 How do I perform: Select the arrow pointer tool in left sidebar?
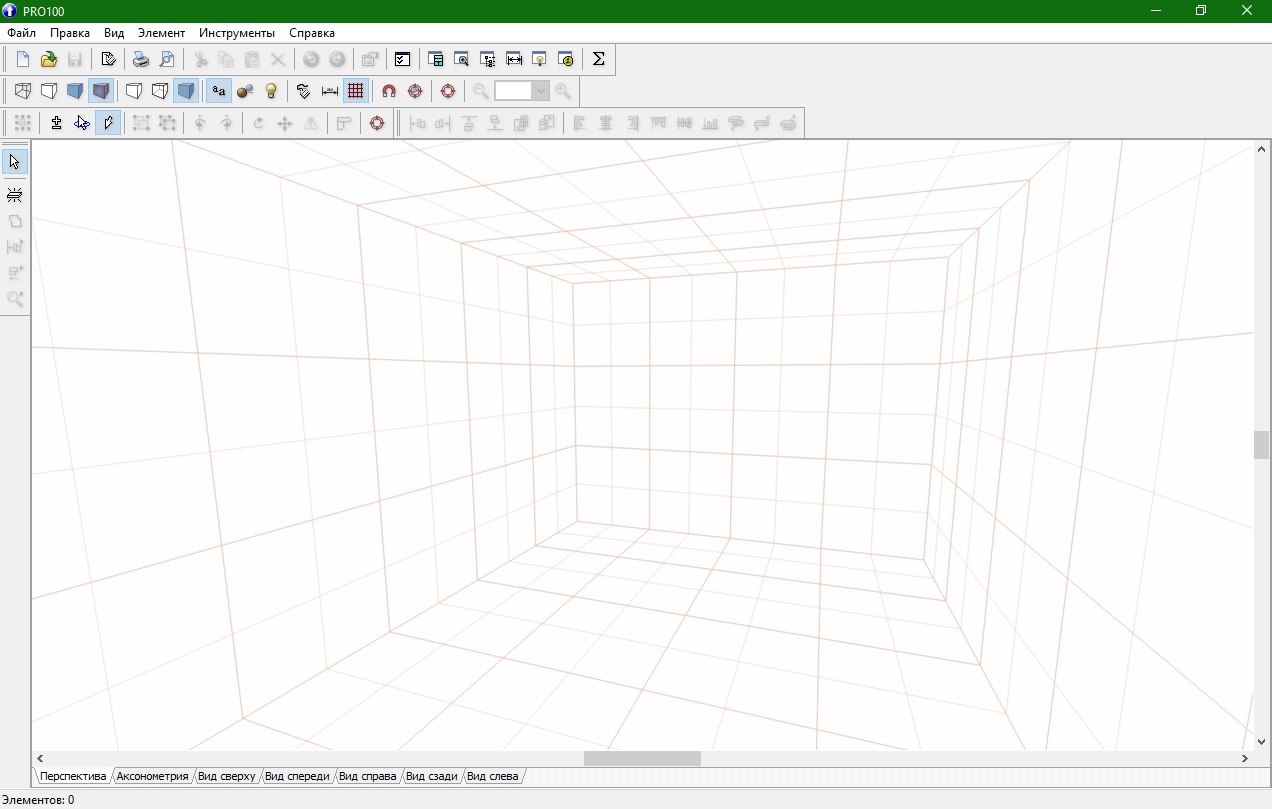click(15, 162)
